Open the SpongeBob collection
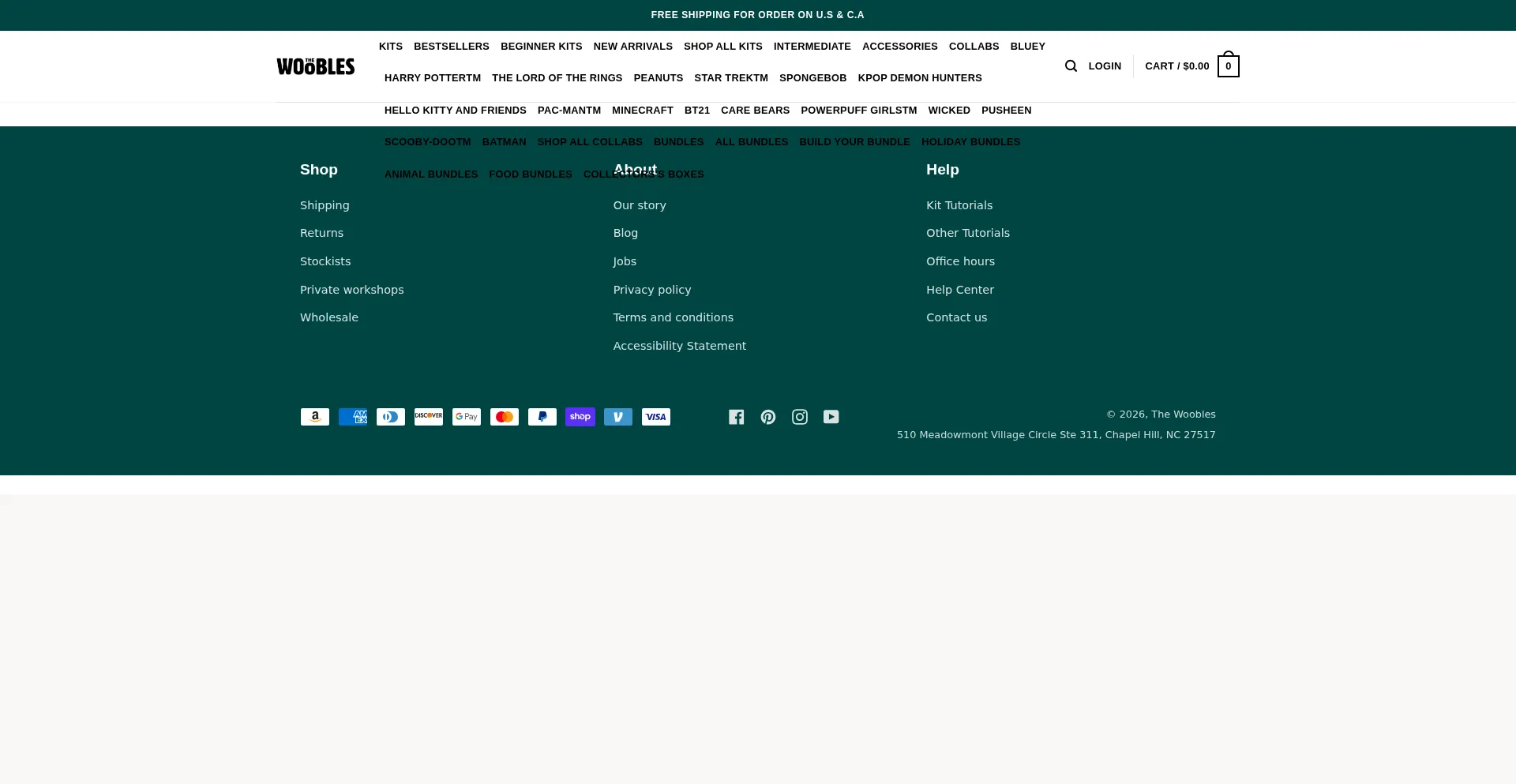 [x=813, y=78]
